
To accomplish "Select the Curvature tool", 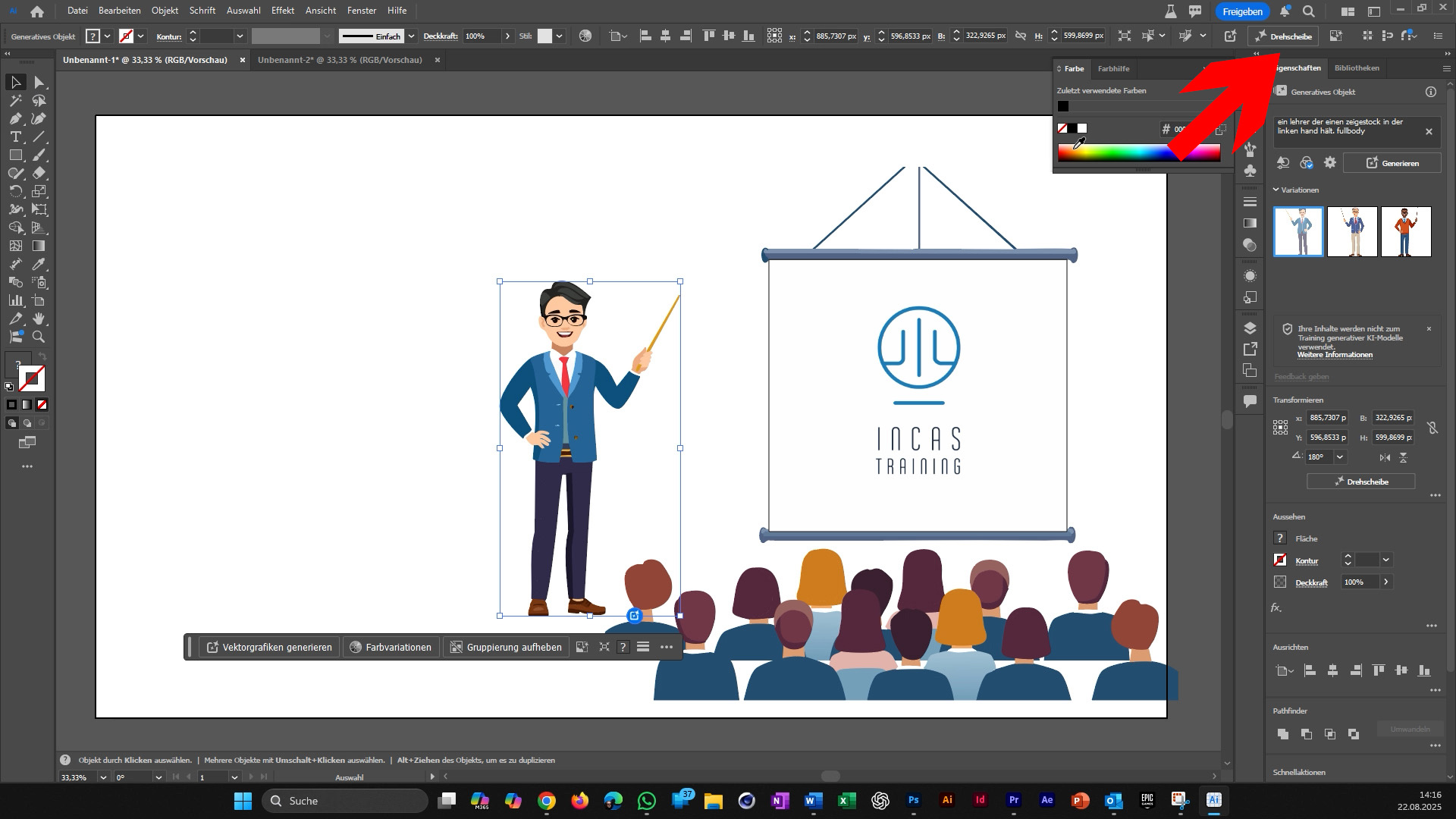I will (39, 118).
